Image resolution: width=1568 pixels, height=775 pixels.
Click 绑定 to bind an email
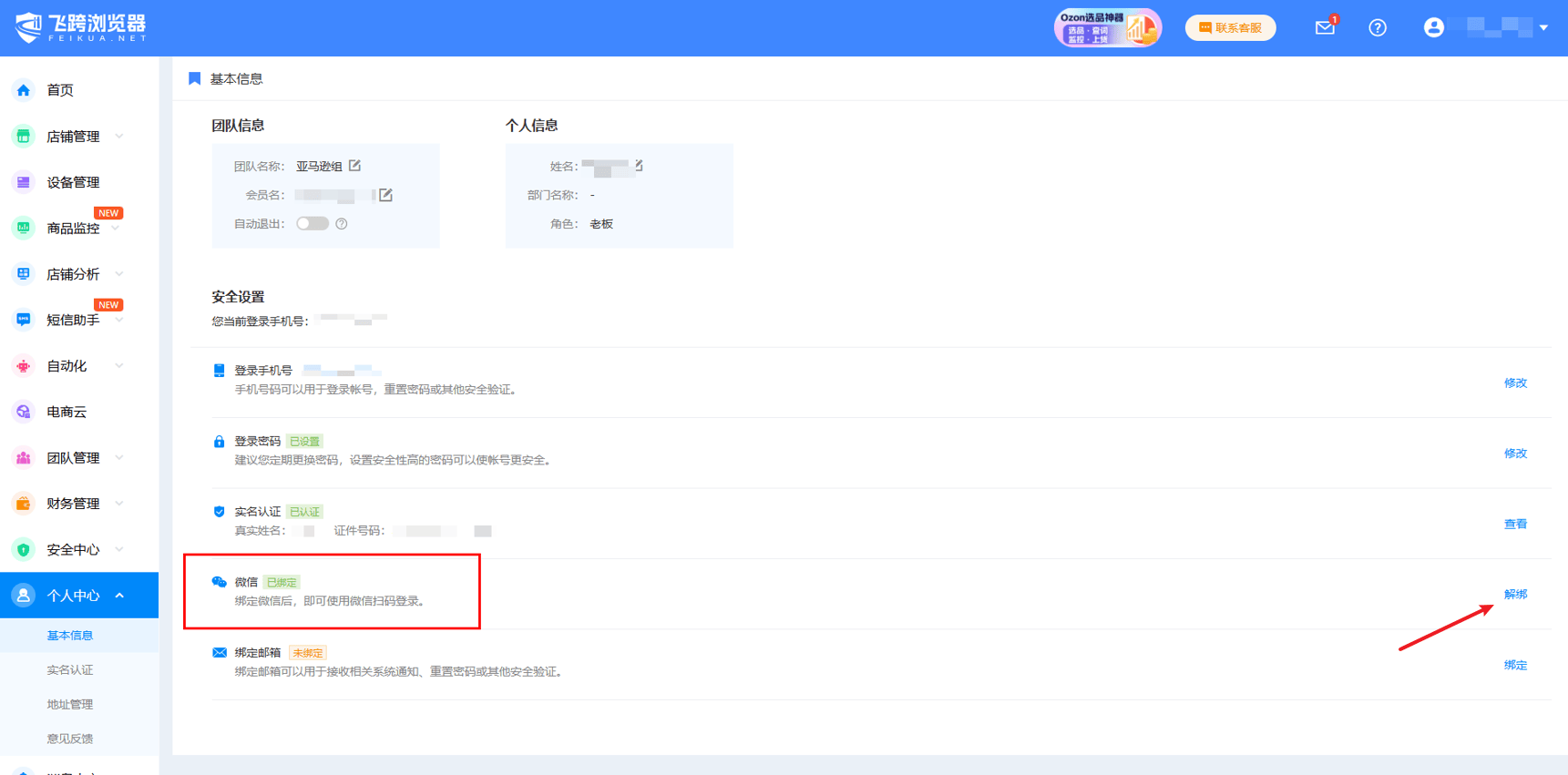pyautogui.click(x=1515, y=666)
